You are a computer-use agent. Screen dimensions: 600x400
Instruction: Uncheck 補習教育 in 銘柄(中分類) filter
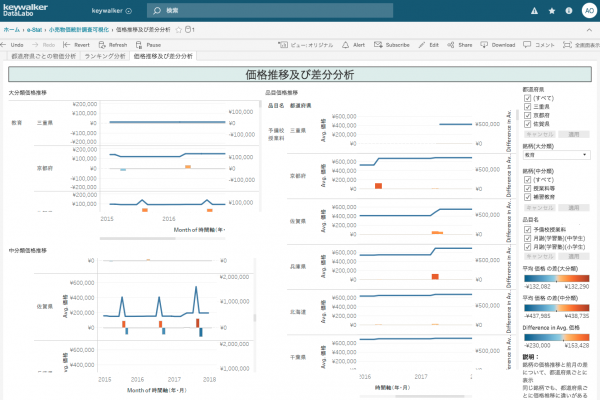528,197
